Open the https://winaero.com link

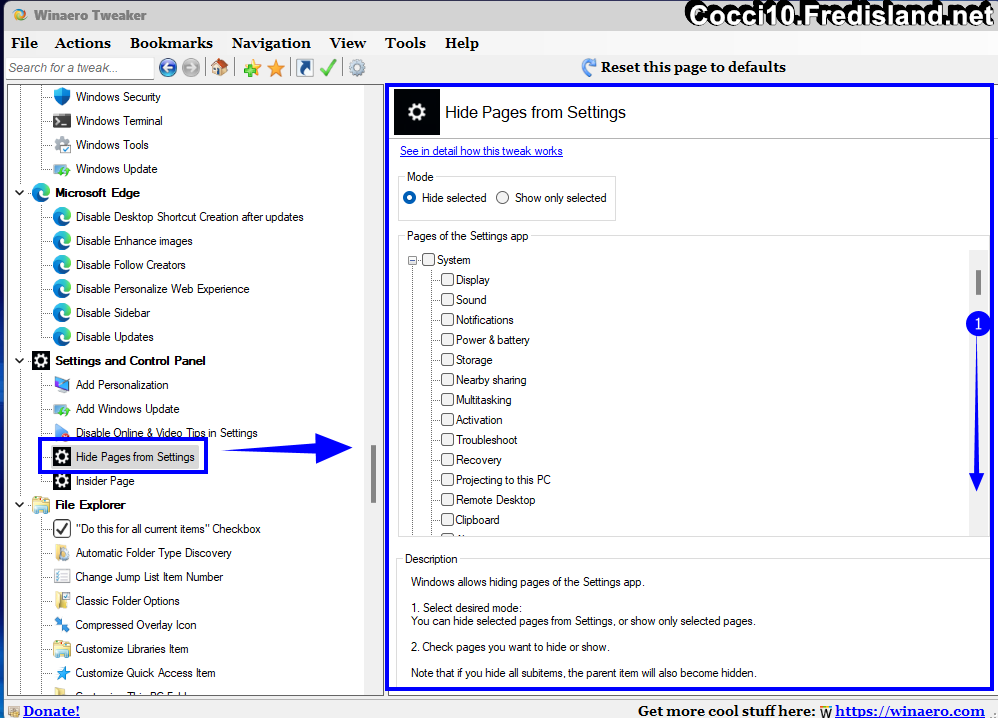click(910, 710)
